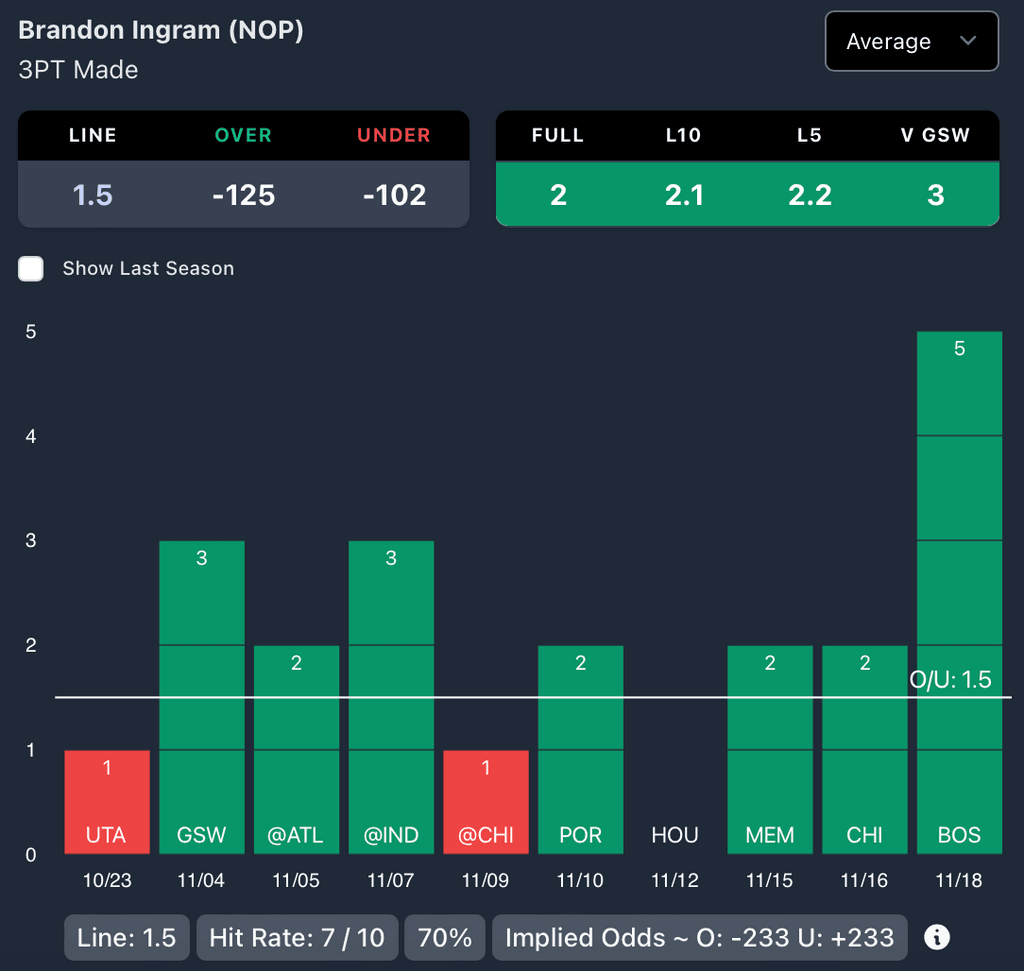Click the red @CHI bar in chart
The width and height of the screenshot is (1024, 971).
point(486,801)
